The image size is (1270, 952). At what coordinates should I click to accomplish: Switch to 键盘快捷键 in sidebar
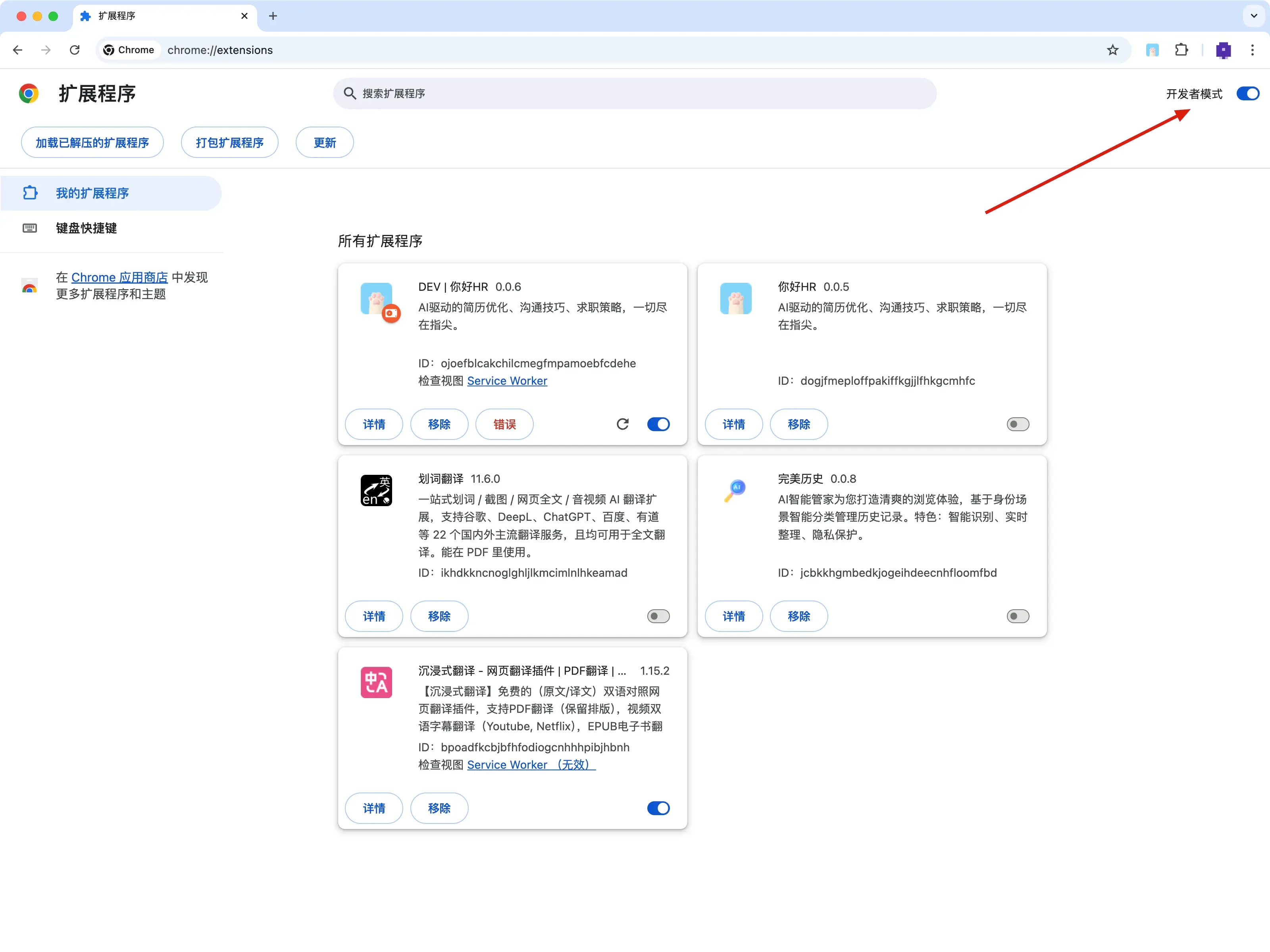[x=86, y=228]
